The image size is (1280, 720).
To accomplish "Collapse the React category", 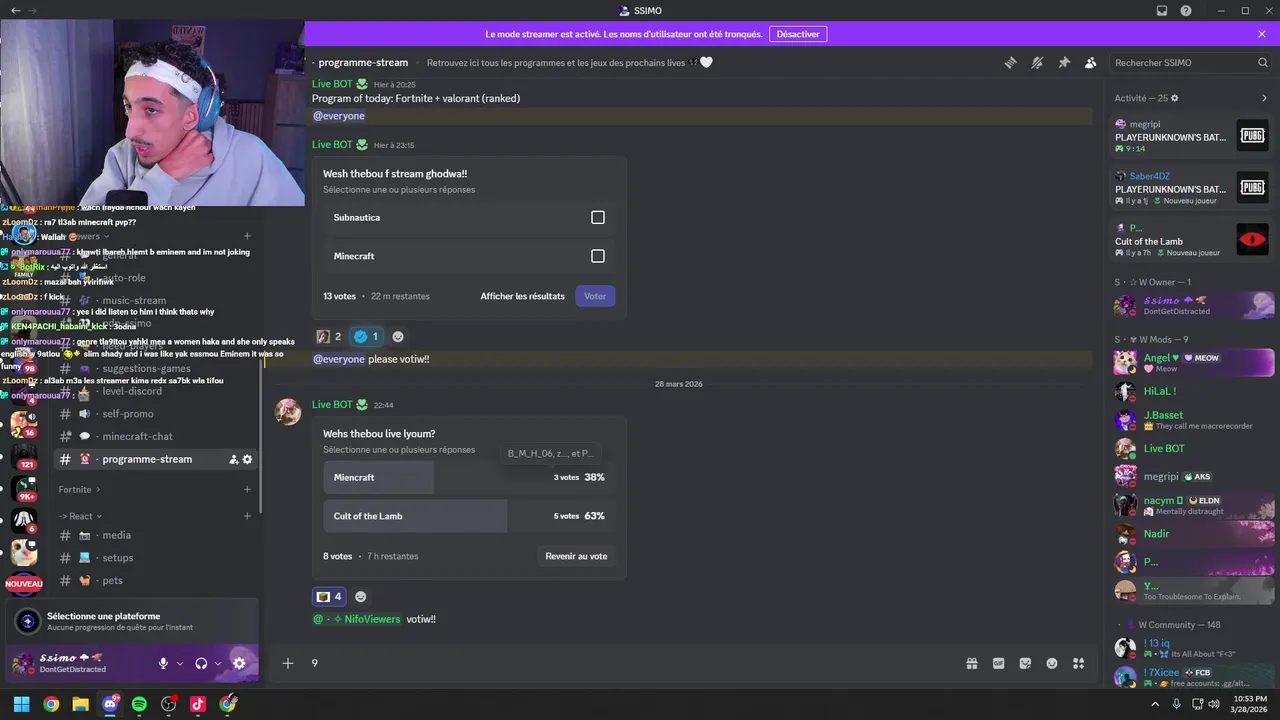I will (80, 516).
